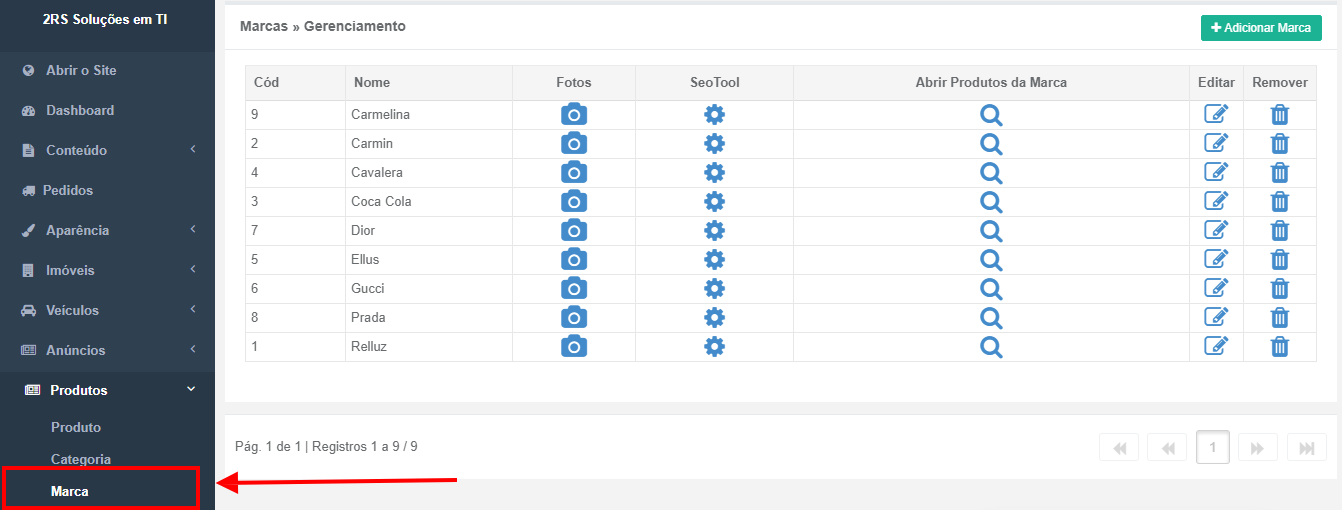Expand the Veículos sidebar menu
1342x510 pixels.
pyautogui.click(x=107, y=310)
